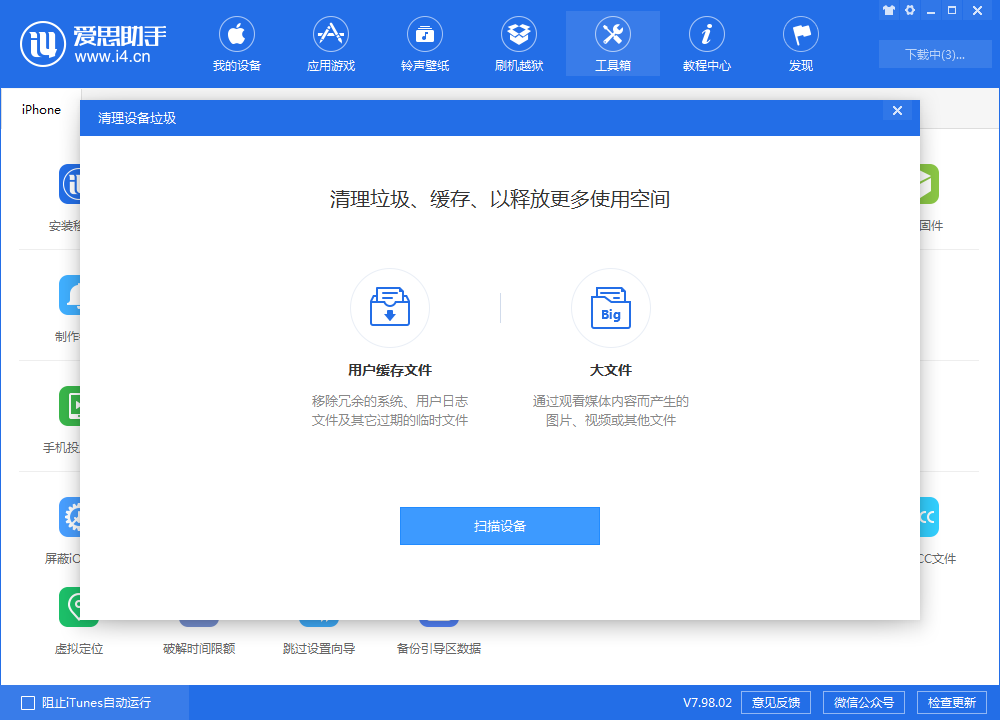The height and width of the screenshot is (720, 1000).
Task: Open the settings gear in the title bar
Action: (x=909, y=10)
